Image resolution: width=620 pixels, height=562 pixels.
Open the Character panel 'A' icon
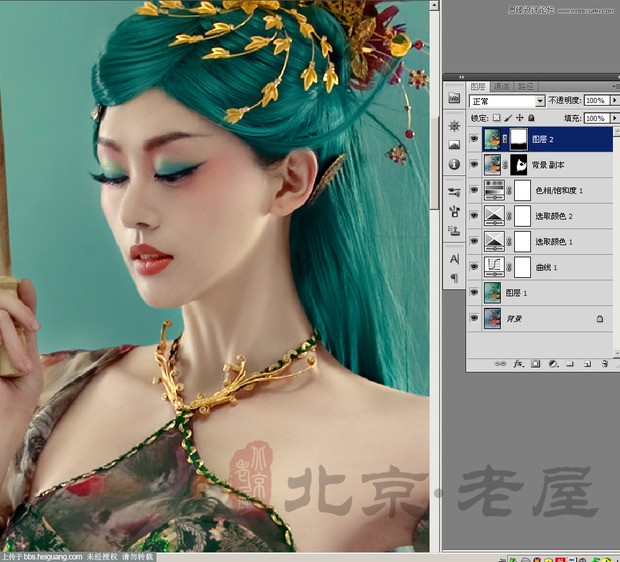454,258
